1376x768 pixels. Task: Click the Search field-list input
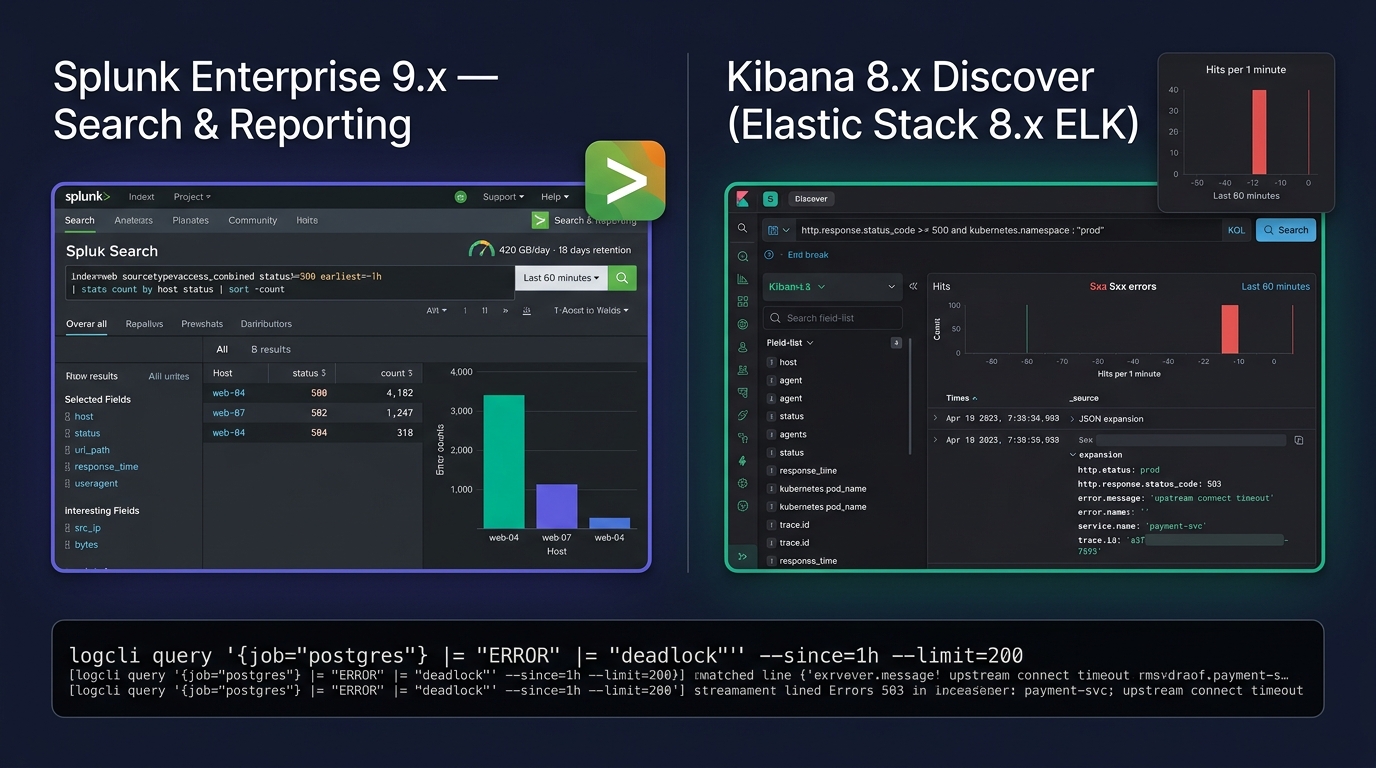tap(832, 318)
